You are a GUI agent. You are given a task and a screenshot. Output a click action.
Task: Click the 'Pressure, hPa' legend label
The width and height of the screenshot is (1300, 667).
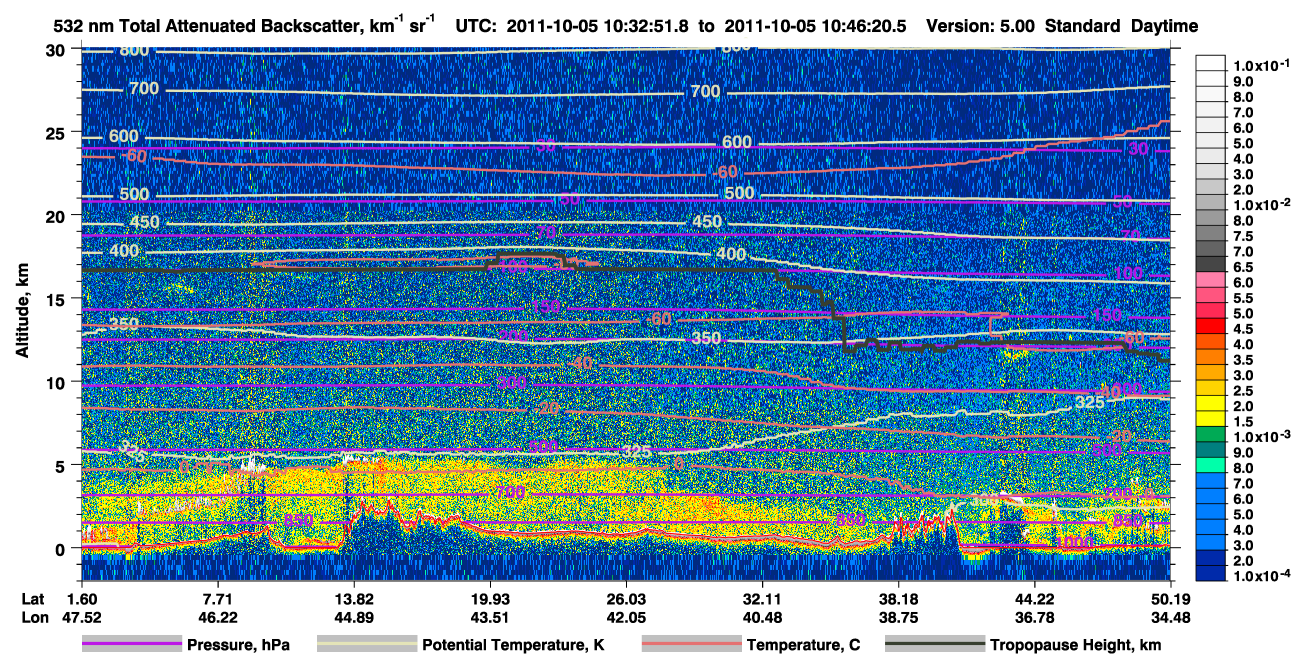[238, 646]
